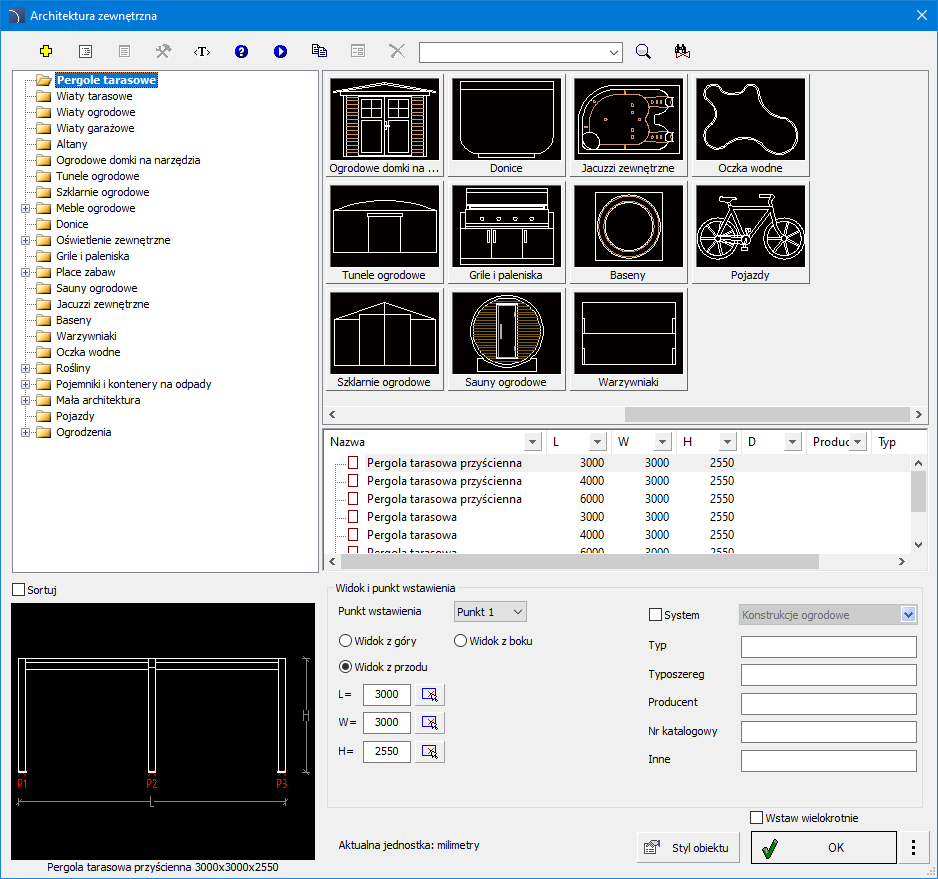Check the Wstaw wielokrotnie checkbox
Viewport: 938px width, 879px height.
[x=756, y=818]
